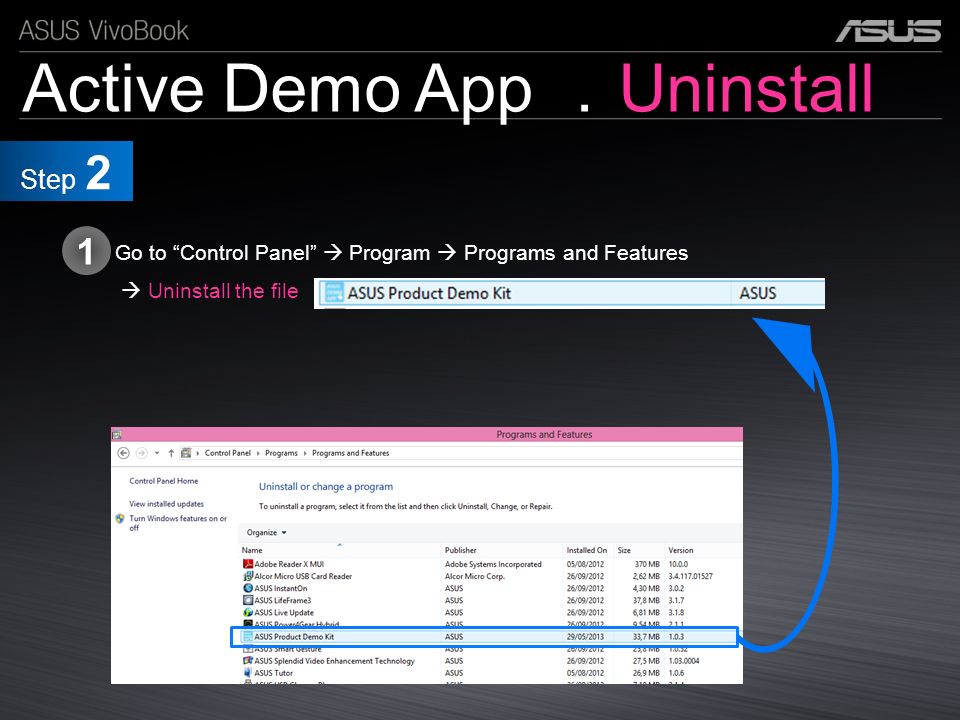
Task: Sort by the Publisher column header
Action: click(x=460, y=550)
